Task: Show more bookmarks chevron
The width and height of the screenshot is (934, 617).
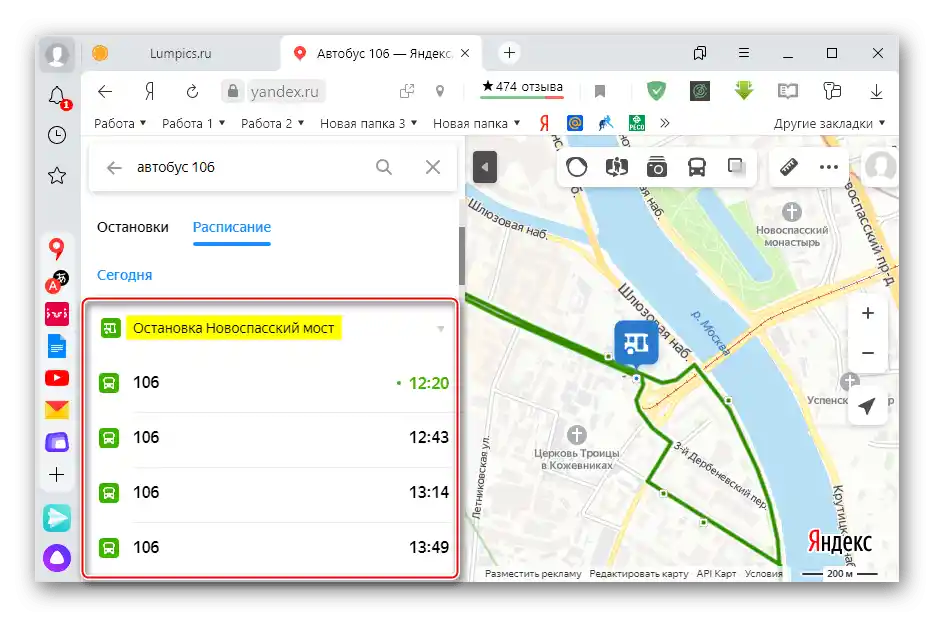Action: (665, 123)
